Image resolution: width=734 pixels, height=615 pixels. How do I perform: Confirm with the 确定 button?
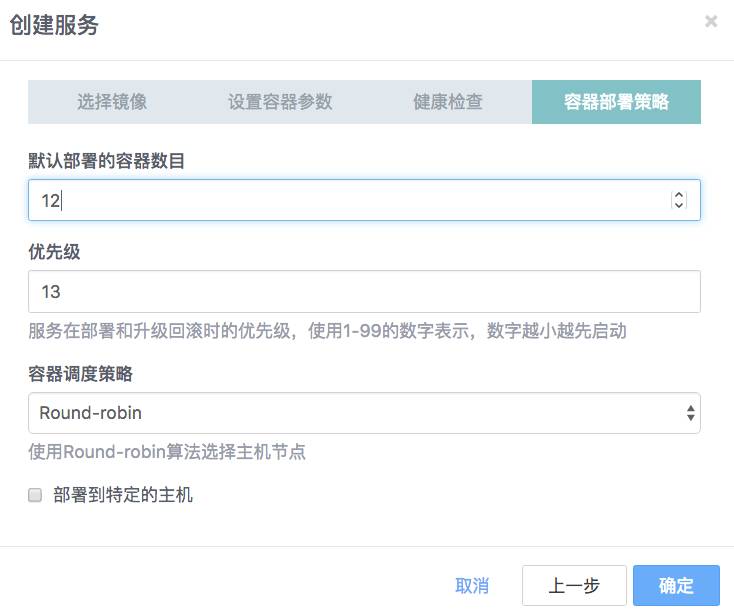[676, 586]
